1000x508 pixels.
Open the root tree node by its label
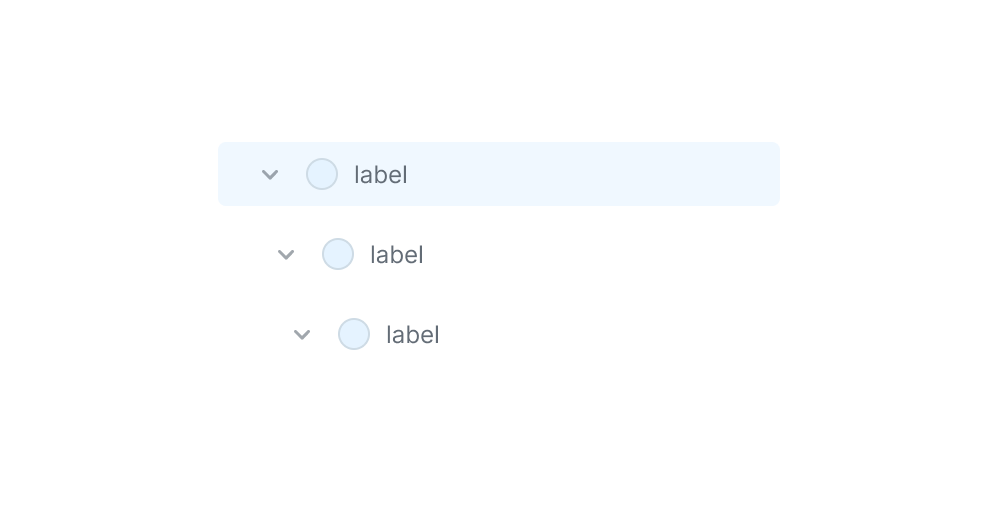click(381, 175)
